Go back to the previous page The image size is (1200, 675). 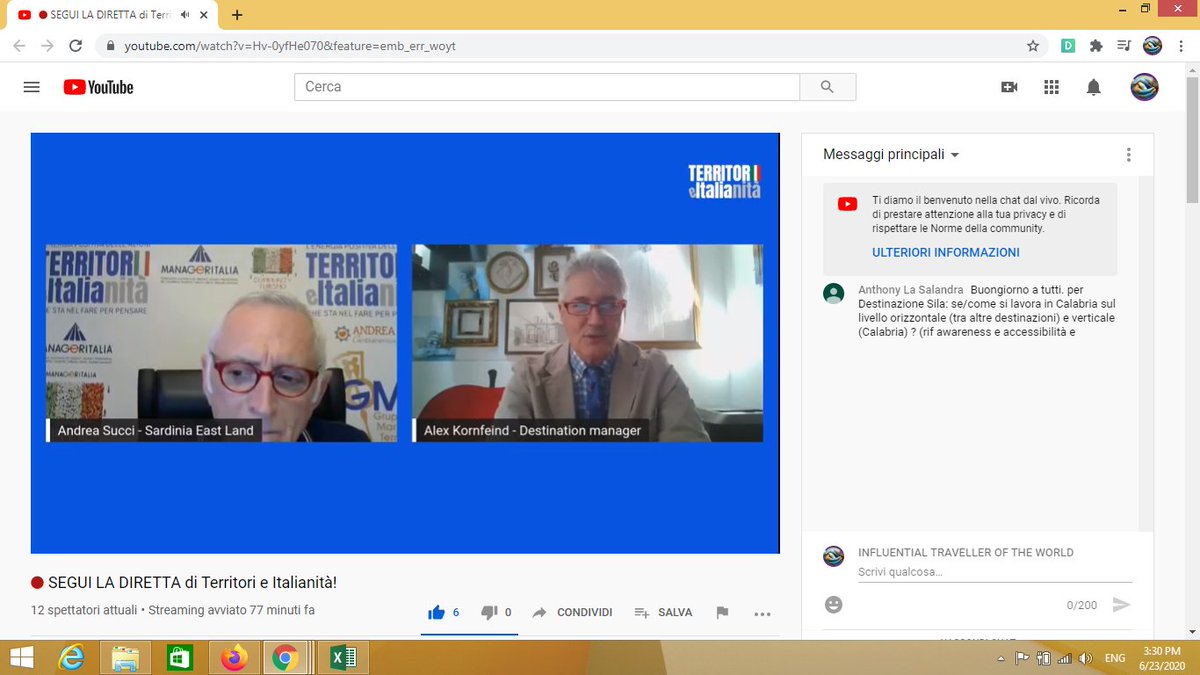click(x=19, y=45)
